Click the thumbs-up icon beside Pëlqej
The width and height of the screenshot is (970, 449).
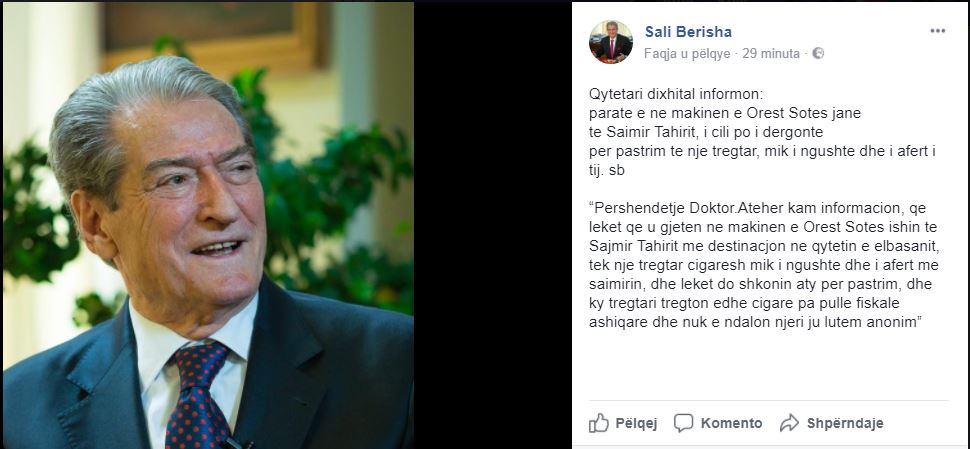[599, 423]
